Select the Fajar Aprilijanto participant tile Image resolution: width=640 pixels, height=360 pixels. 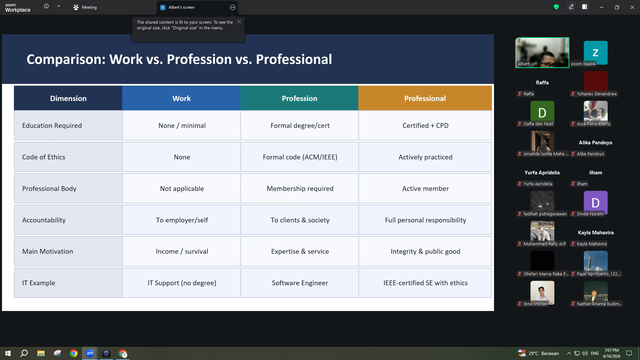click(596, 263)
